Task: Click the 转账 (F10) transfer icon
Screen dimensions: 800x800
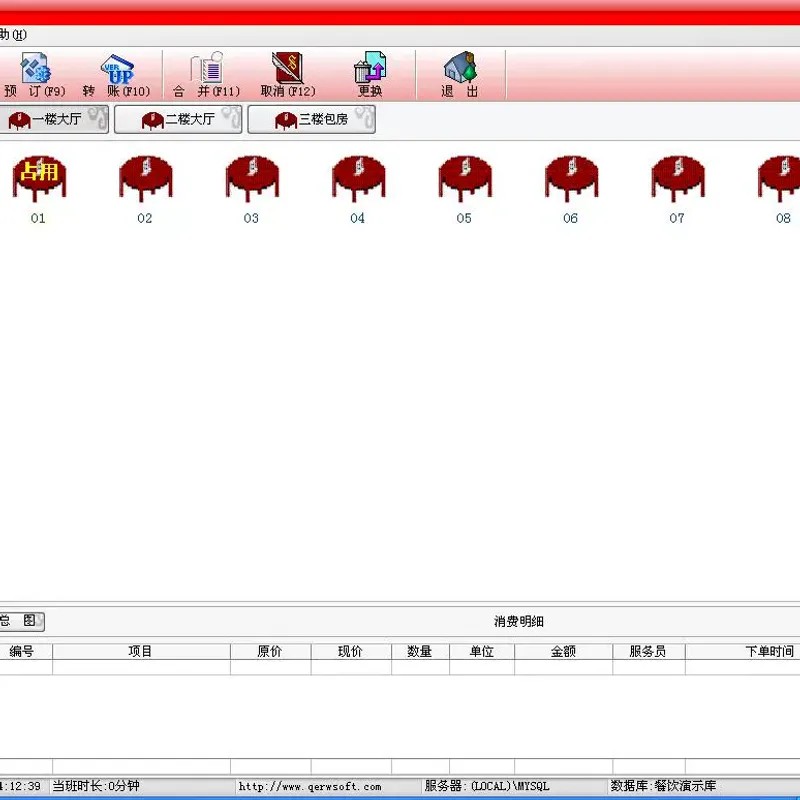Action: [x=117, y=74]
